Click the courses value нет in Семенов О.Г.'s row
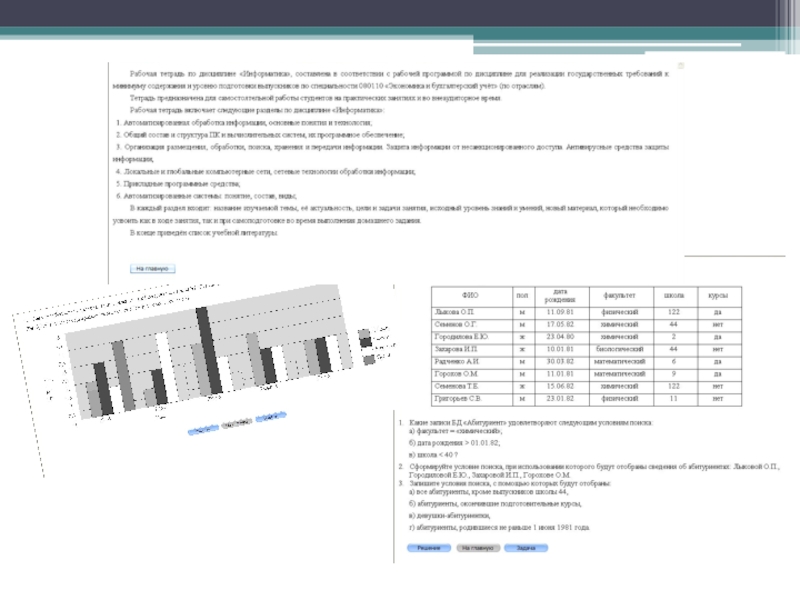800x600 pixels. pos(718,324)
